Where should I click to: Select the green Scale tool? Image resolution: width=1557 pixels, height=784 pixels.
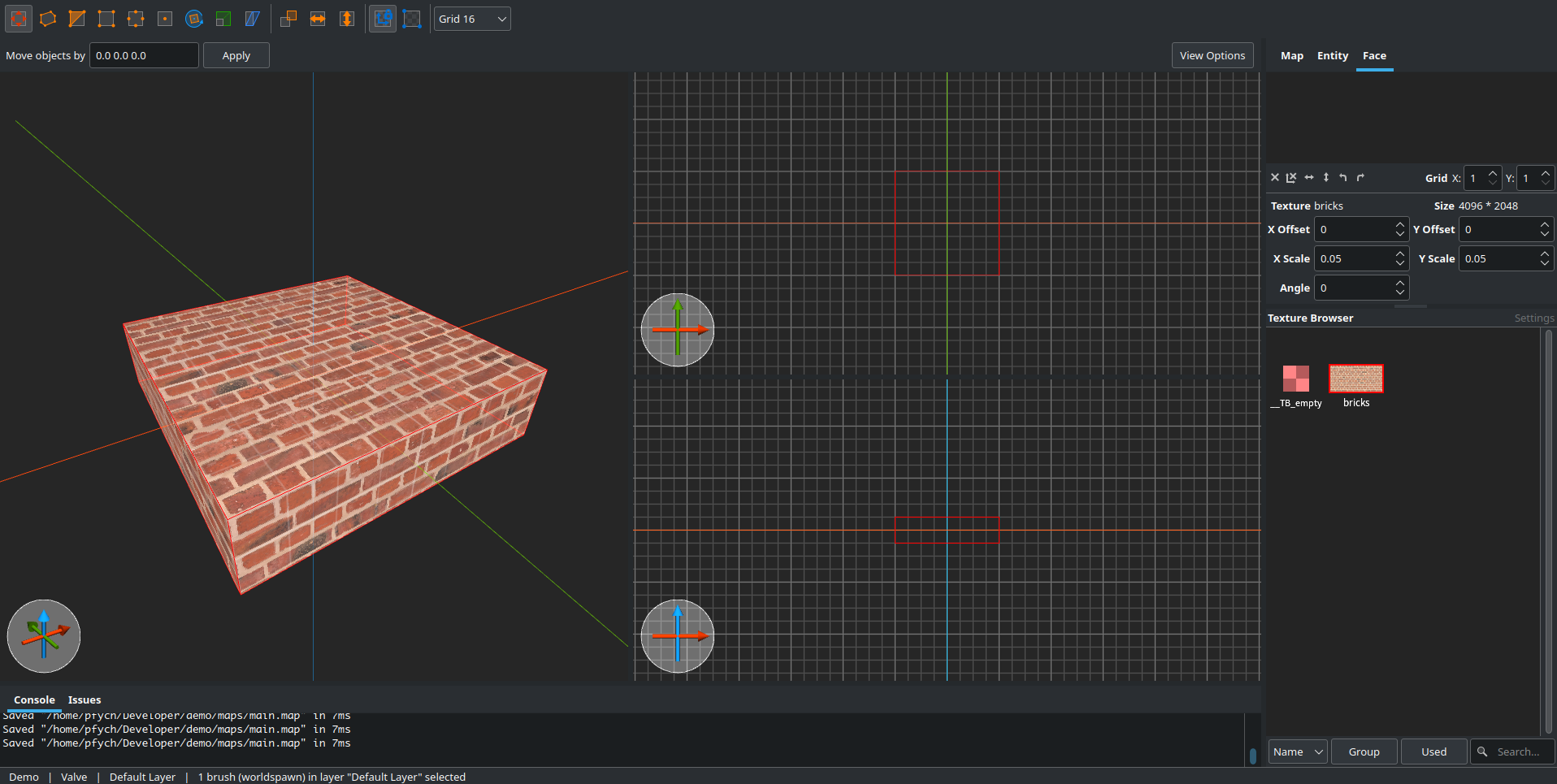point(223,19)
